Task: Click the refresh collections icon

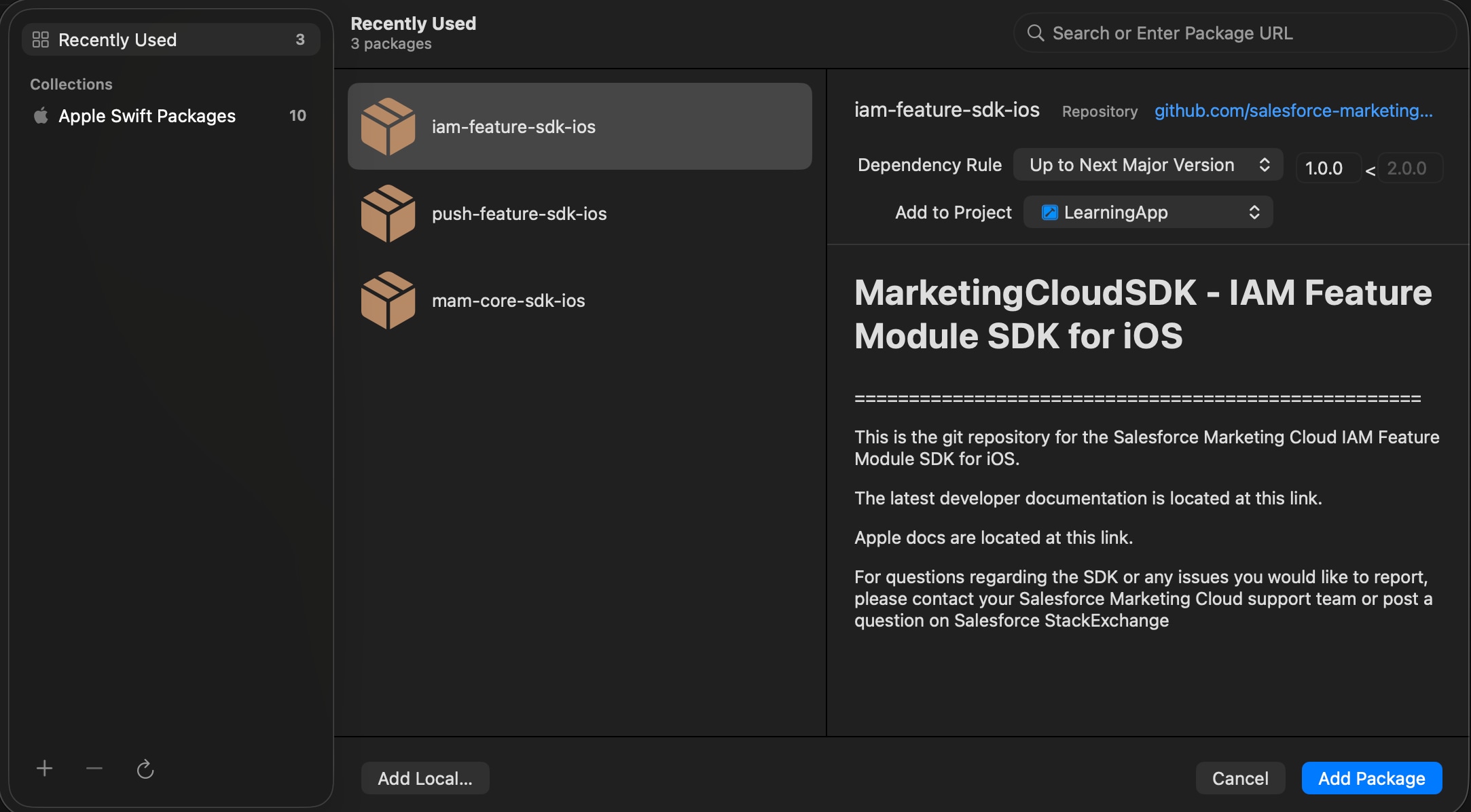Action: point(146,769)
